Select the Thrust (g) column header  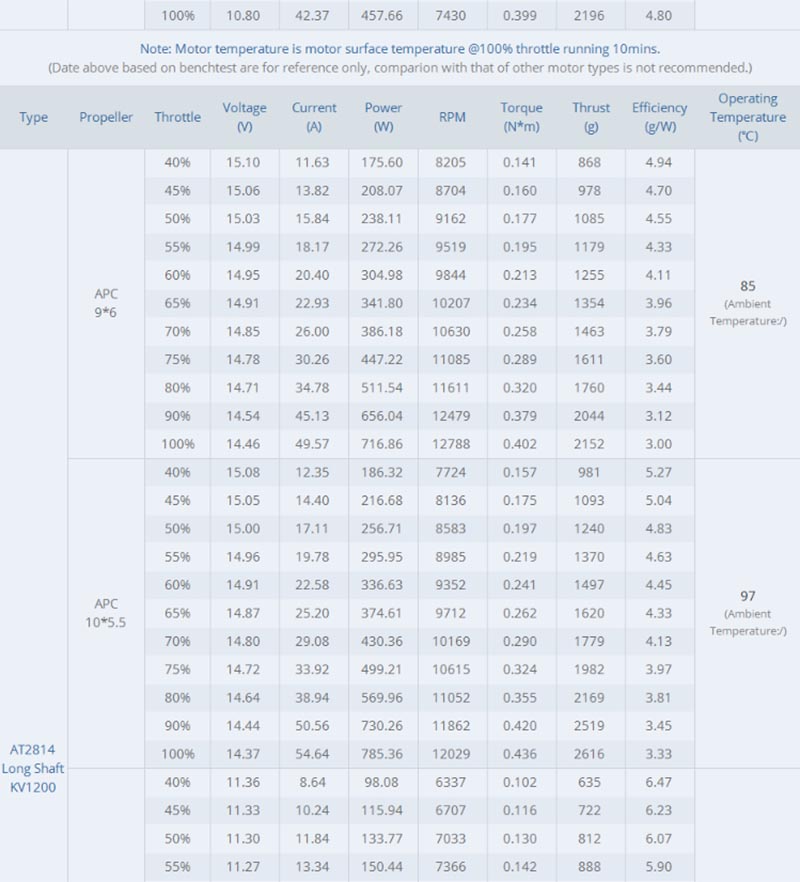tap(591, 117)
